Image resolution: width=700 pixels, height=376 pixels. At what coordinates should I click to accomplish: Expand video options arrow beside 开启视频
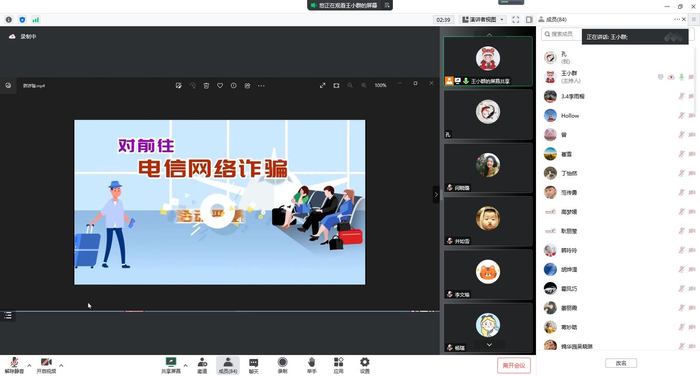[x=61, y=365]
